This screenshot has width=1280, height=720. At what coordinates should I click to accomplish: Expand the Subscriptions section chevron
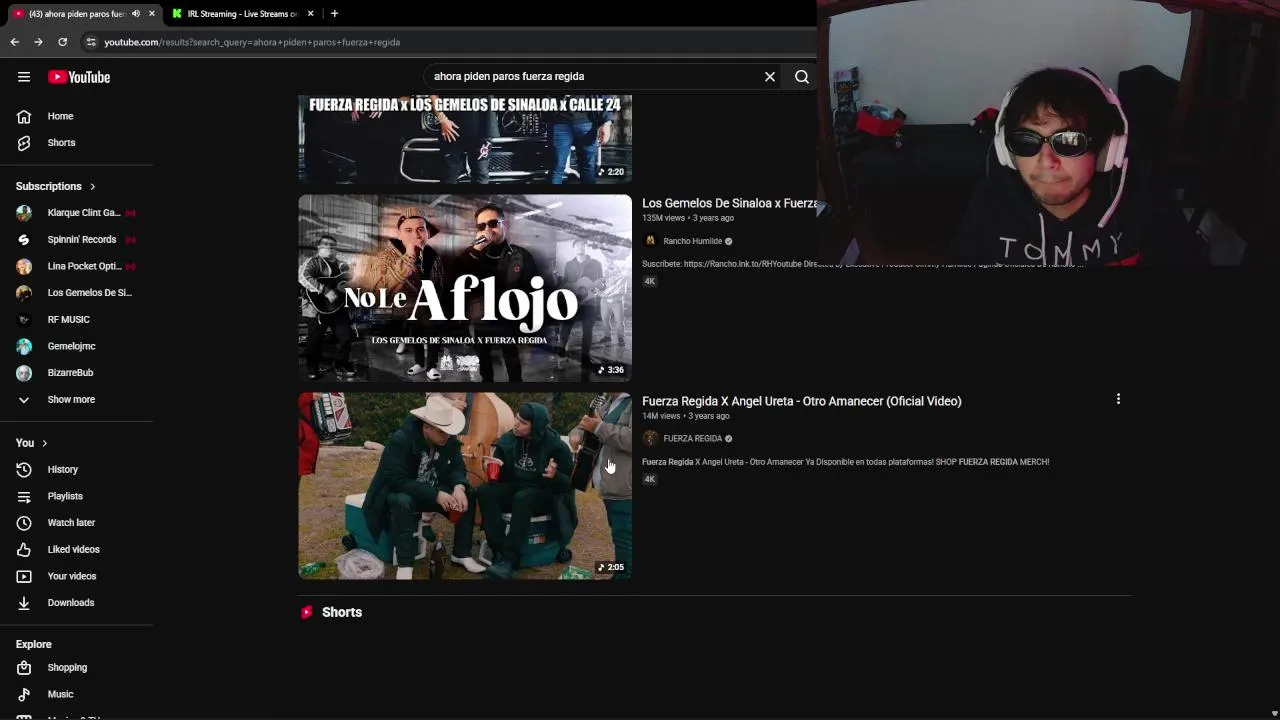pos(93,186)
